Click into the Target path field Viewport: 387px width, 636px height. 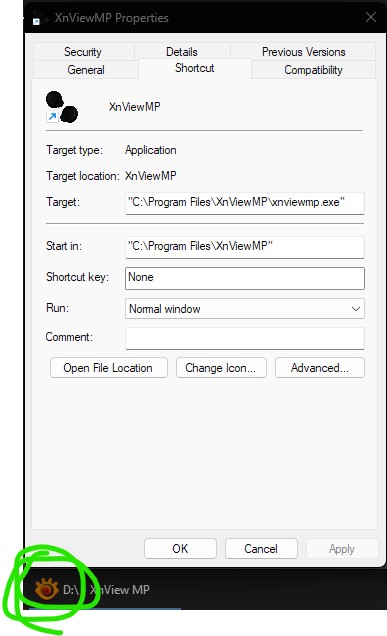(x=245, y=202)
